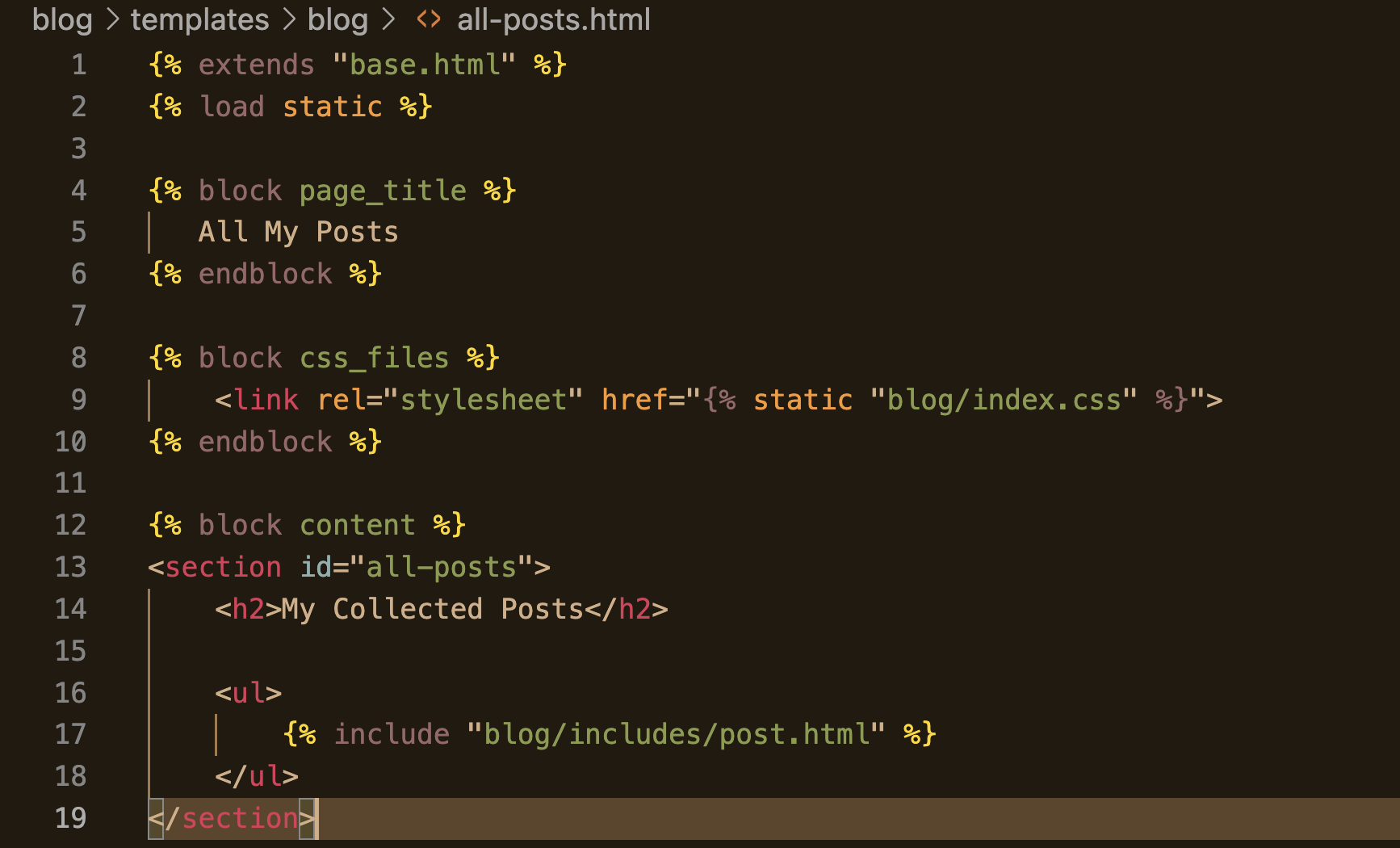Click 'page_title' block name

383,191
